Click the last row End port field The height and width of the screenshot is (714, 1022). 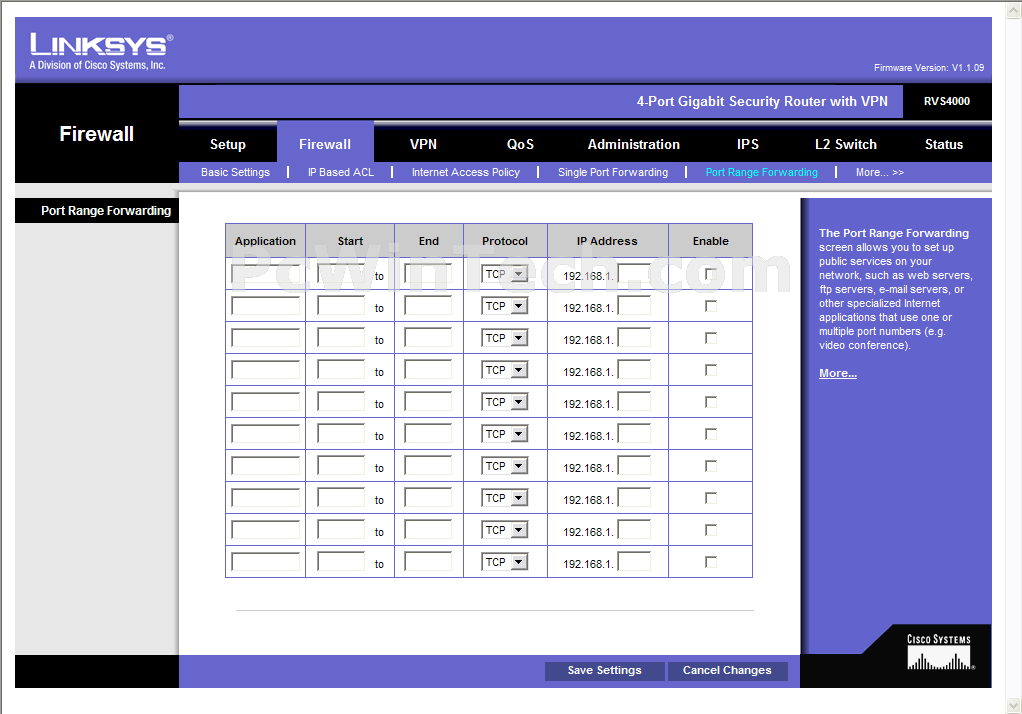pos(428,561)
